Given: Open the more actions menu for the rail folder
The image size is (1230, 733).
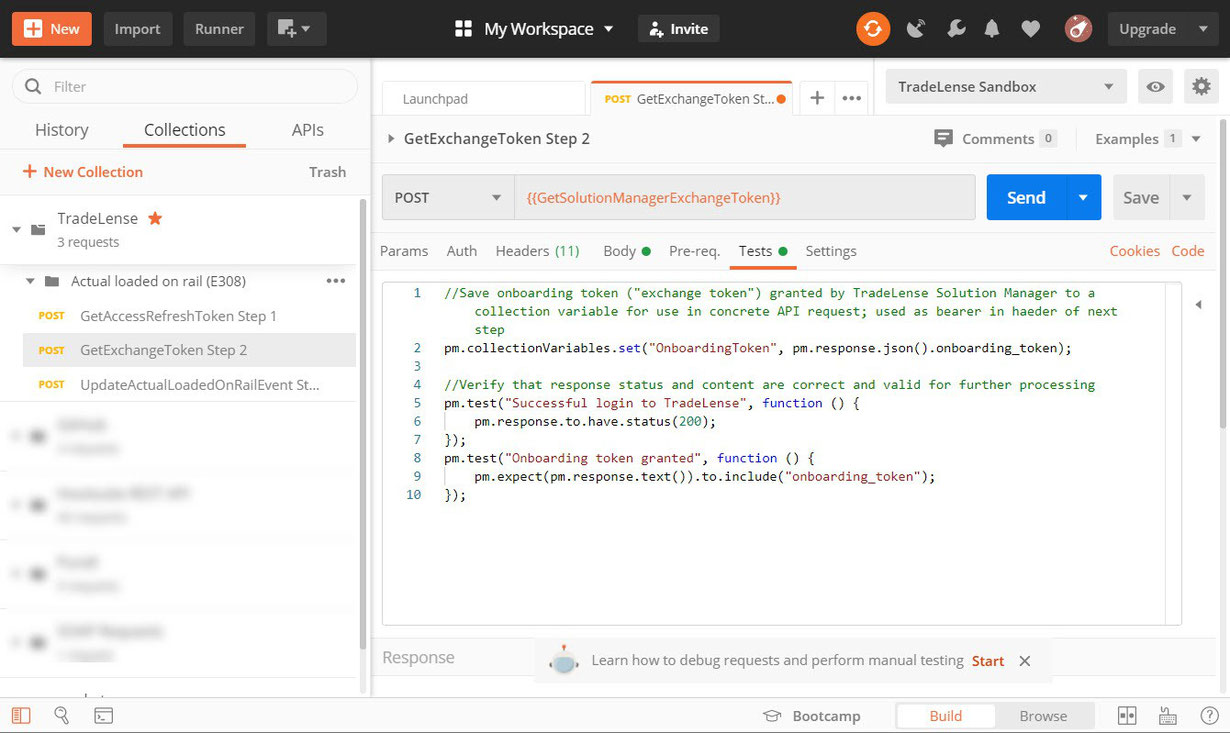Looking at the screenshot, I should (x=336, y=281).
